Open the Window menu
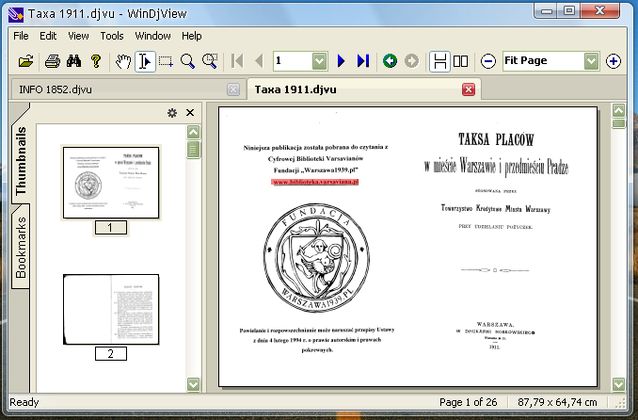Viewport: 638px width, 420px height. [153, 36]
